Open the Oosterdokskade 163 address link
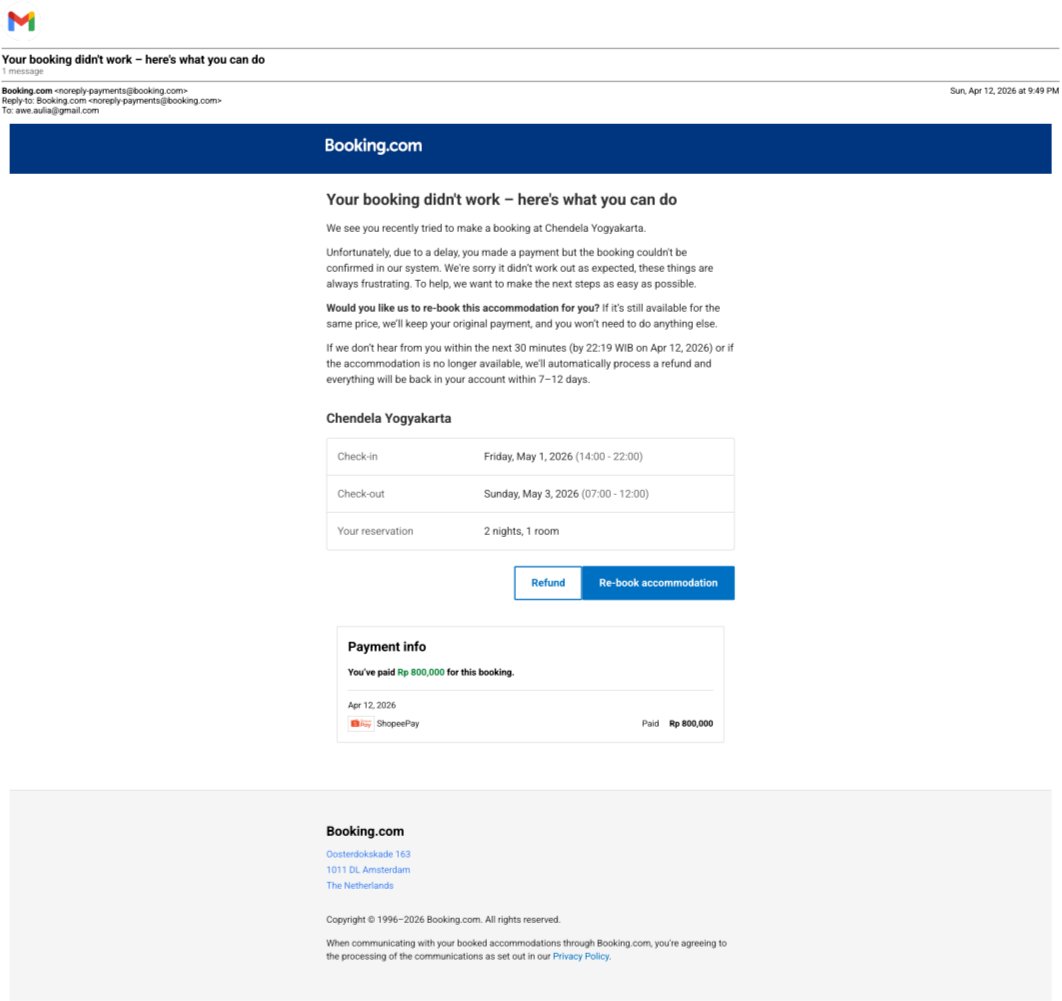1062x1001 pixels. click(x=368, y=854)
